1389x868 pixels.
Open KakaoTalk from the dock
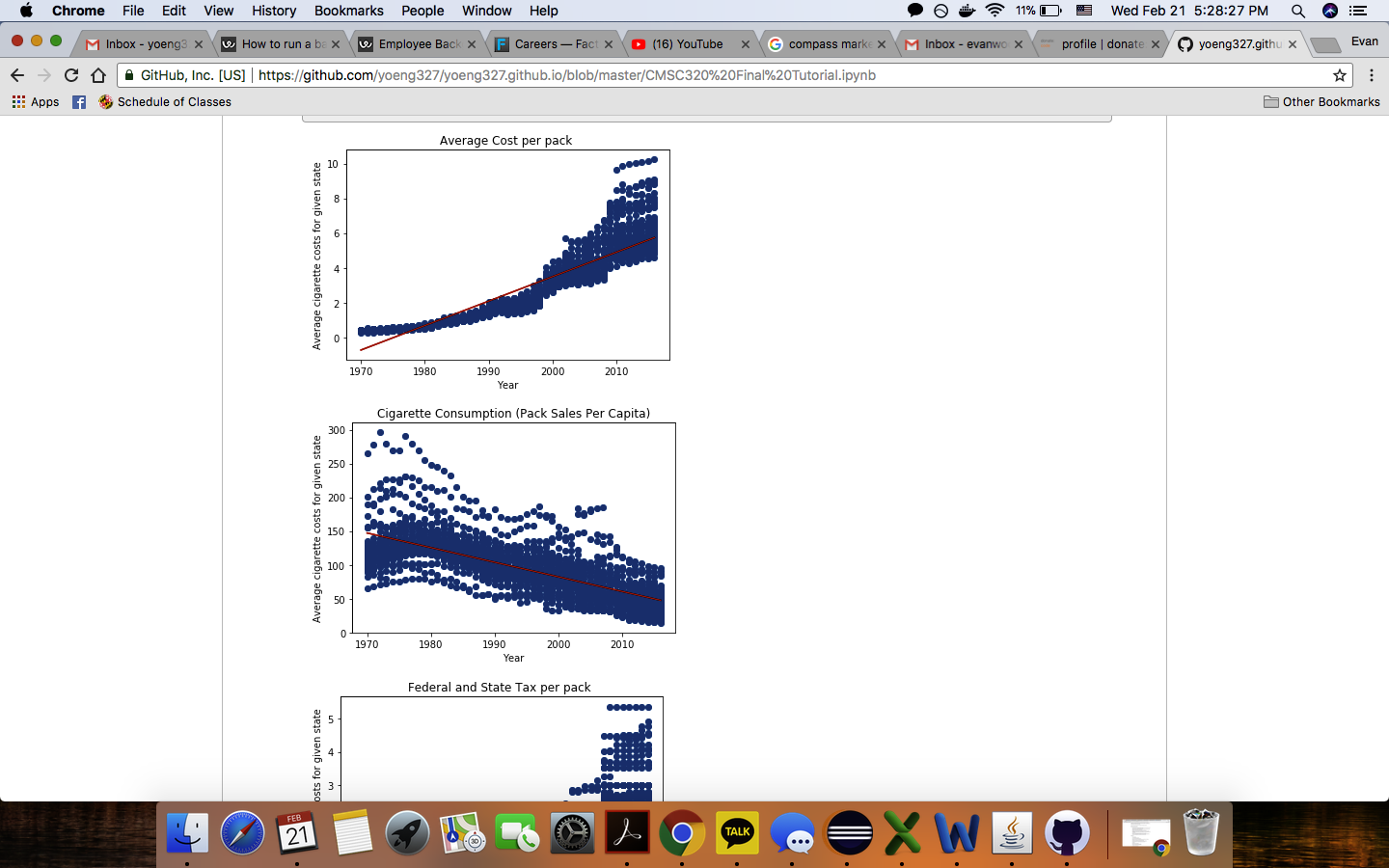pyautogui.click(x=737, y=833)
